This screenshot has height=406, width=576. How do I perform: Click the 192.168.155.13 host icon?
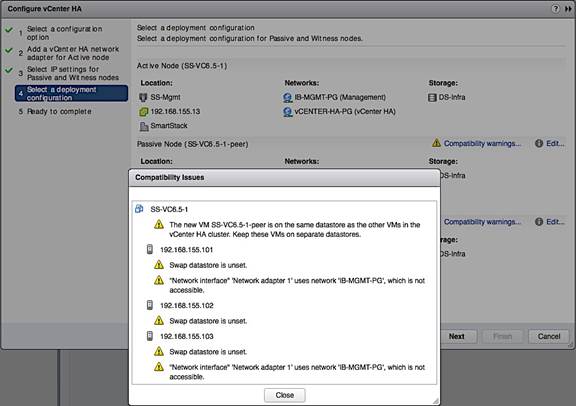click(x=143, y=112)
